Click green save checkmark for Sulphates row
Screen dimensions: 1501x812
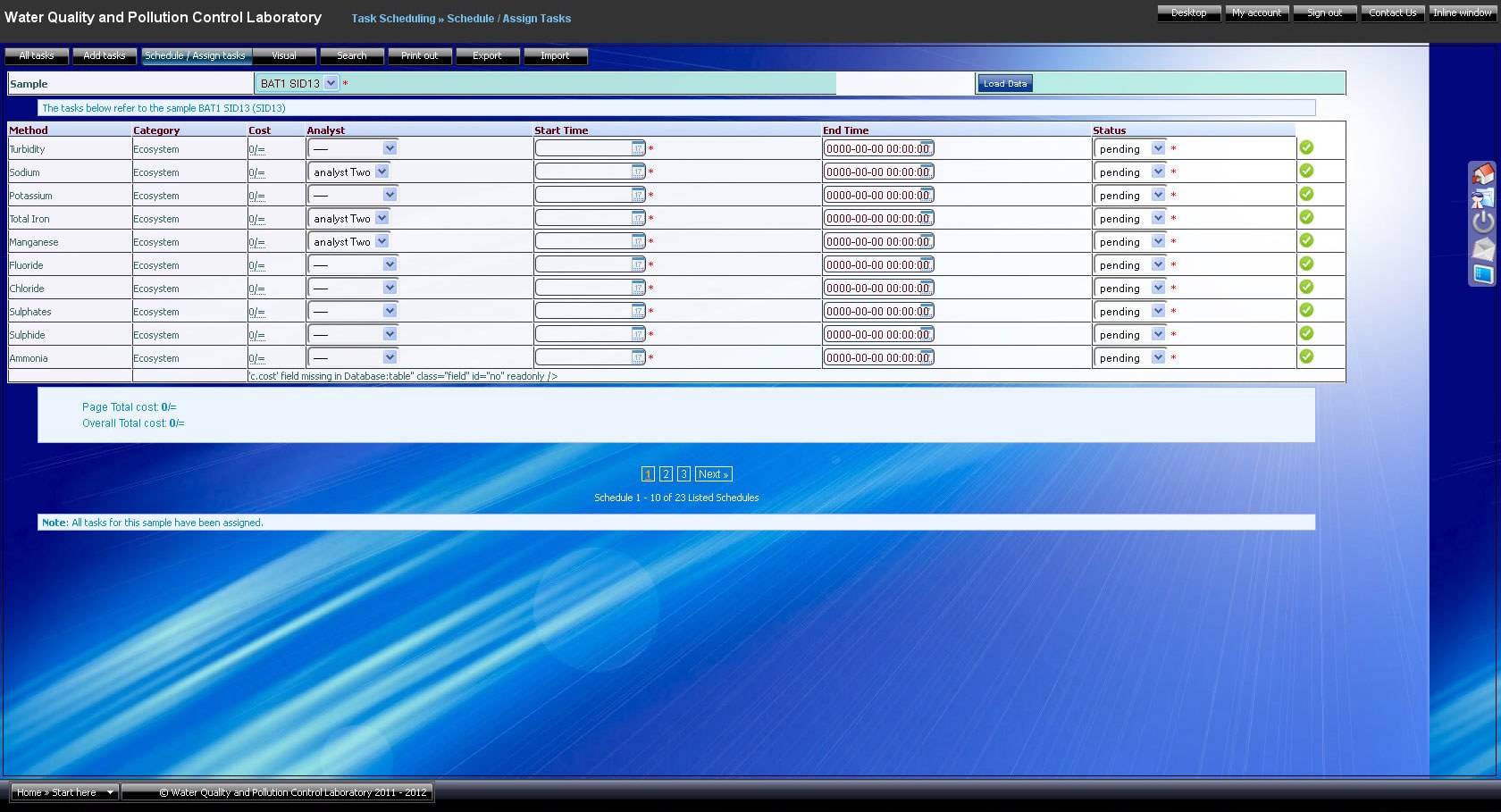point(1306,310)
